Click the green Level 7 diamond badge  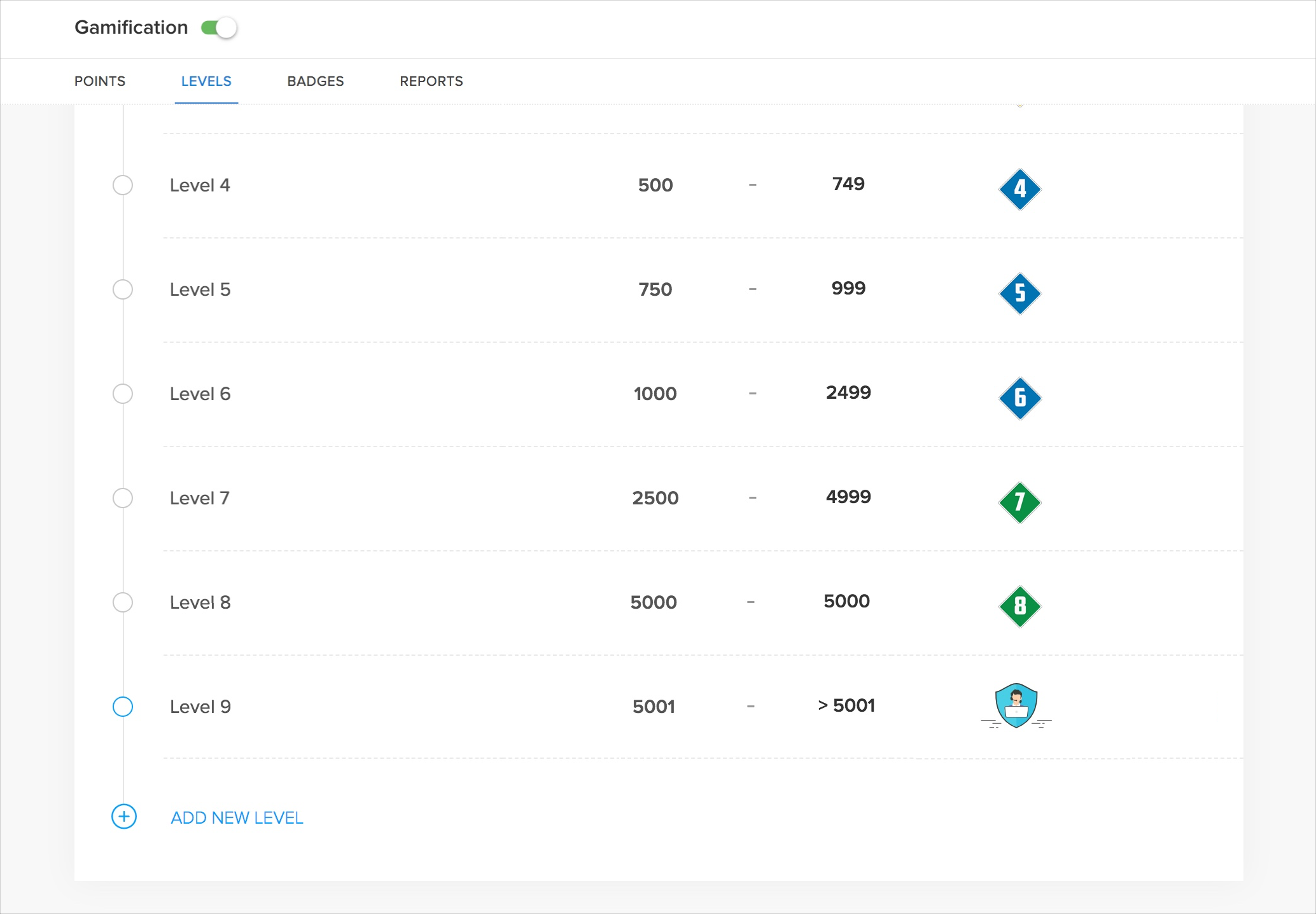[1019, 502]
